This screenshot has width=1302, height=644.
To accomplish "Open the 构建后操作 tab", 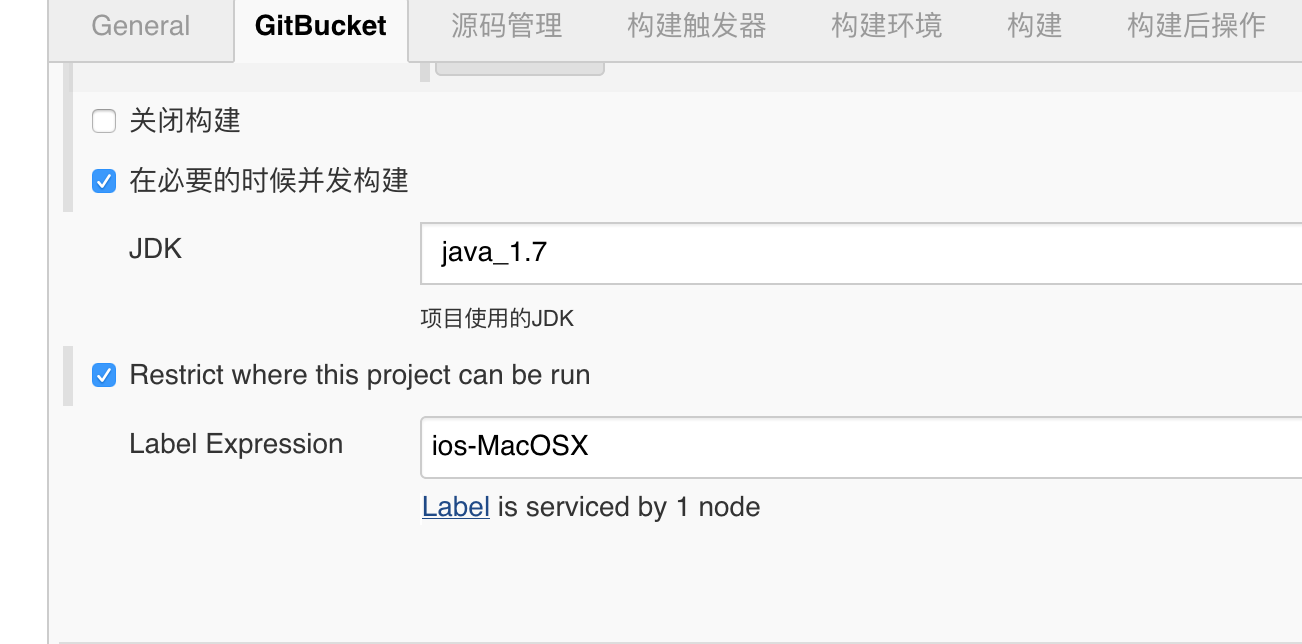I will (1196, 26).
